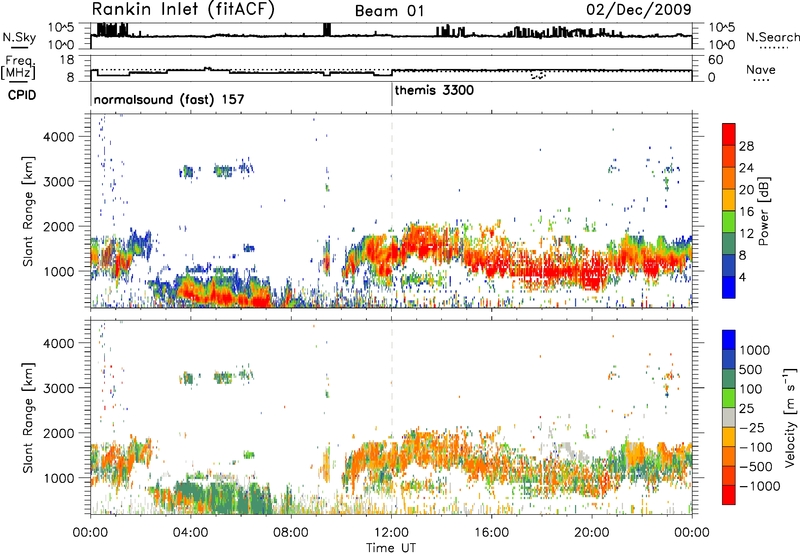
Task: Click the 'Rankin Inlet (fitACF)' title text
Action: click(x=183, y=9)
